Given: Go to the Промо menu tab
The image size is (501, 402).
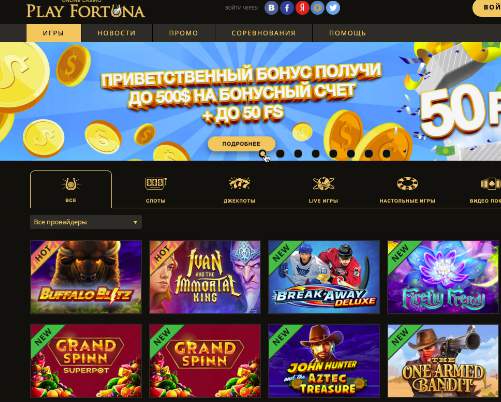Looking at the screenshot, I should [x=184, y=33].
